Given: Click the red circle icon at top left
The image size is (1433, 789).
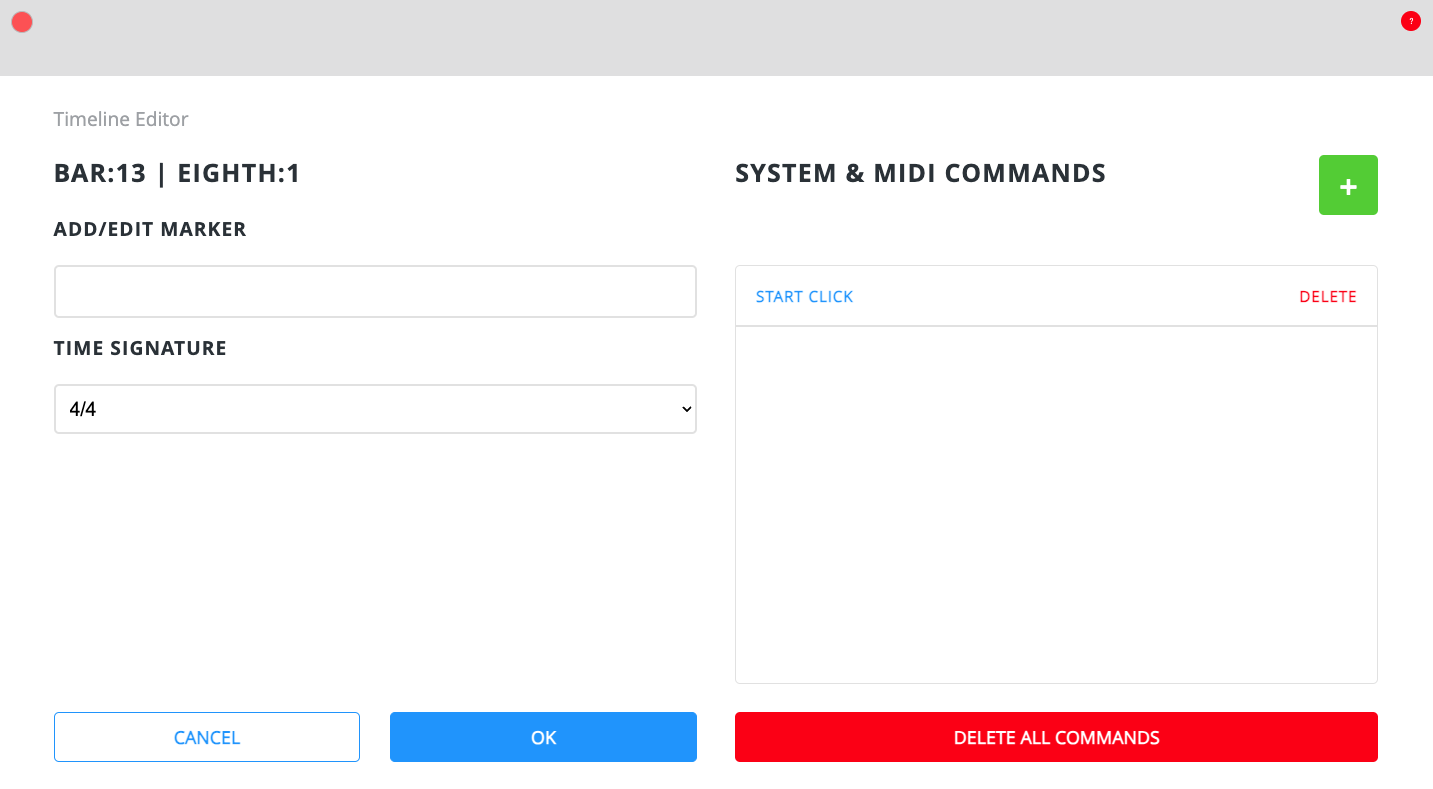Looking at the screenshot, I should (x=21, y=21).
